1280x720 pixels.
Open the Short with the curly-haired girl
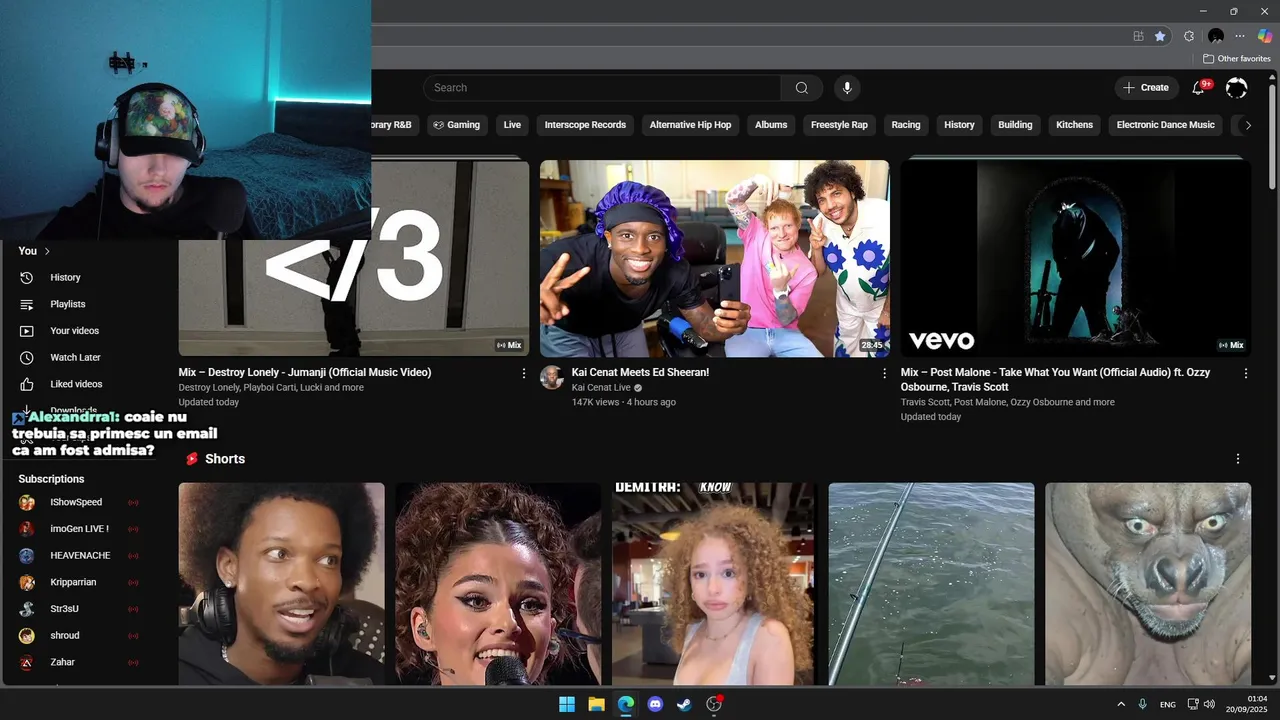715,584
